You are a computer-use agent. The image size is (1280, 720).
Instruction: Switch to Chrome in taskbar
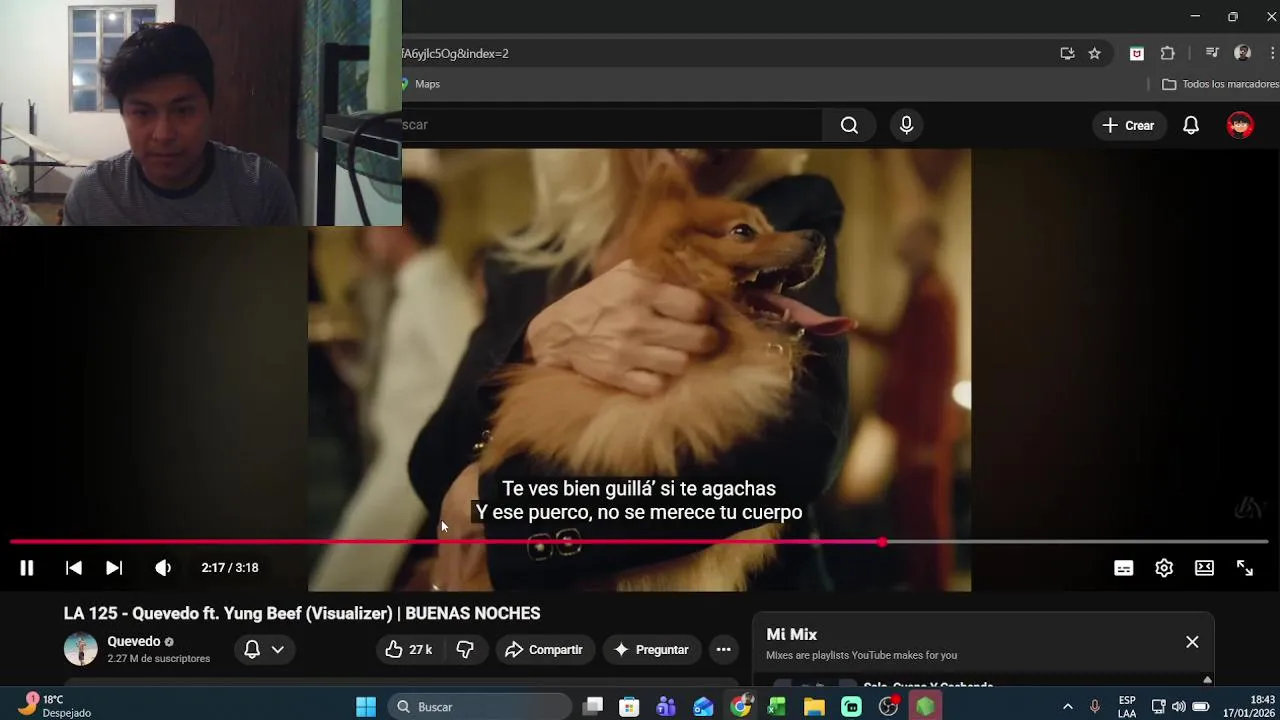(740, 707)
